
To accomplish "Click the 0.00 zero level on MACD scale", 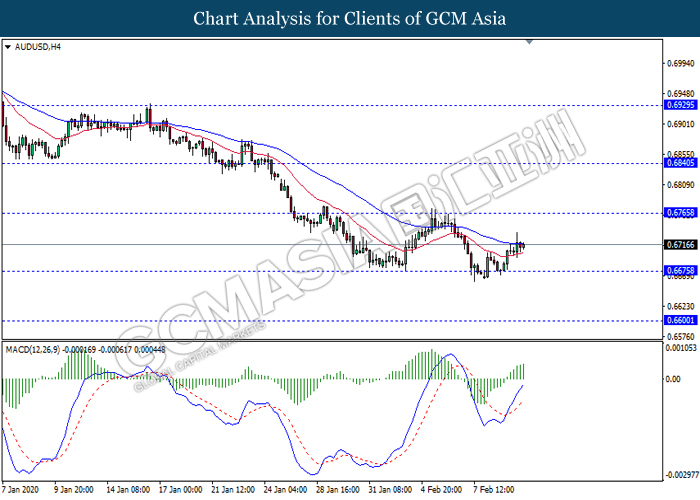I will click(x=674, y=380).
